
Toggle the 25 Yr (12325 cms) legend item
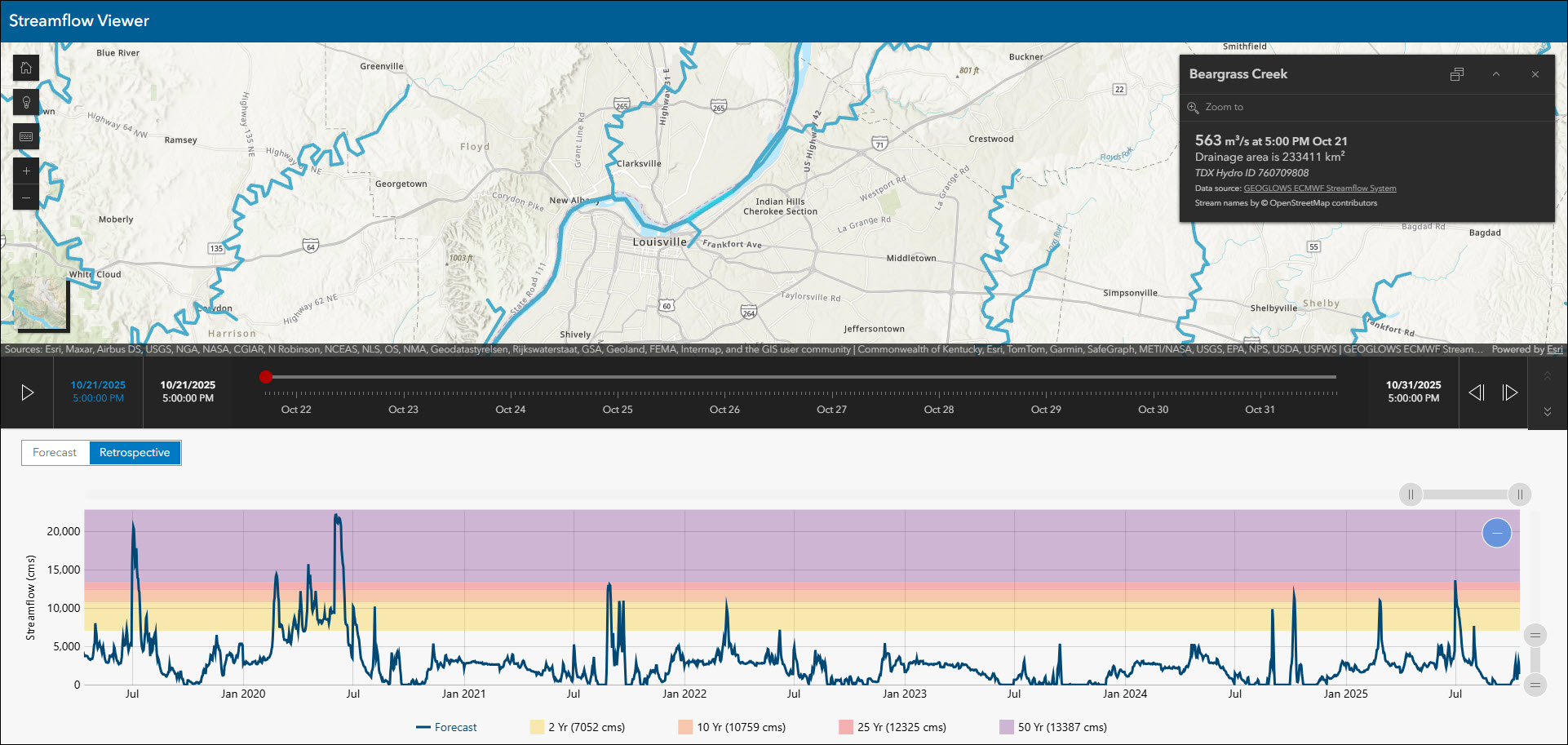(x=893, y=727)
